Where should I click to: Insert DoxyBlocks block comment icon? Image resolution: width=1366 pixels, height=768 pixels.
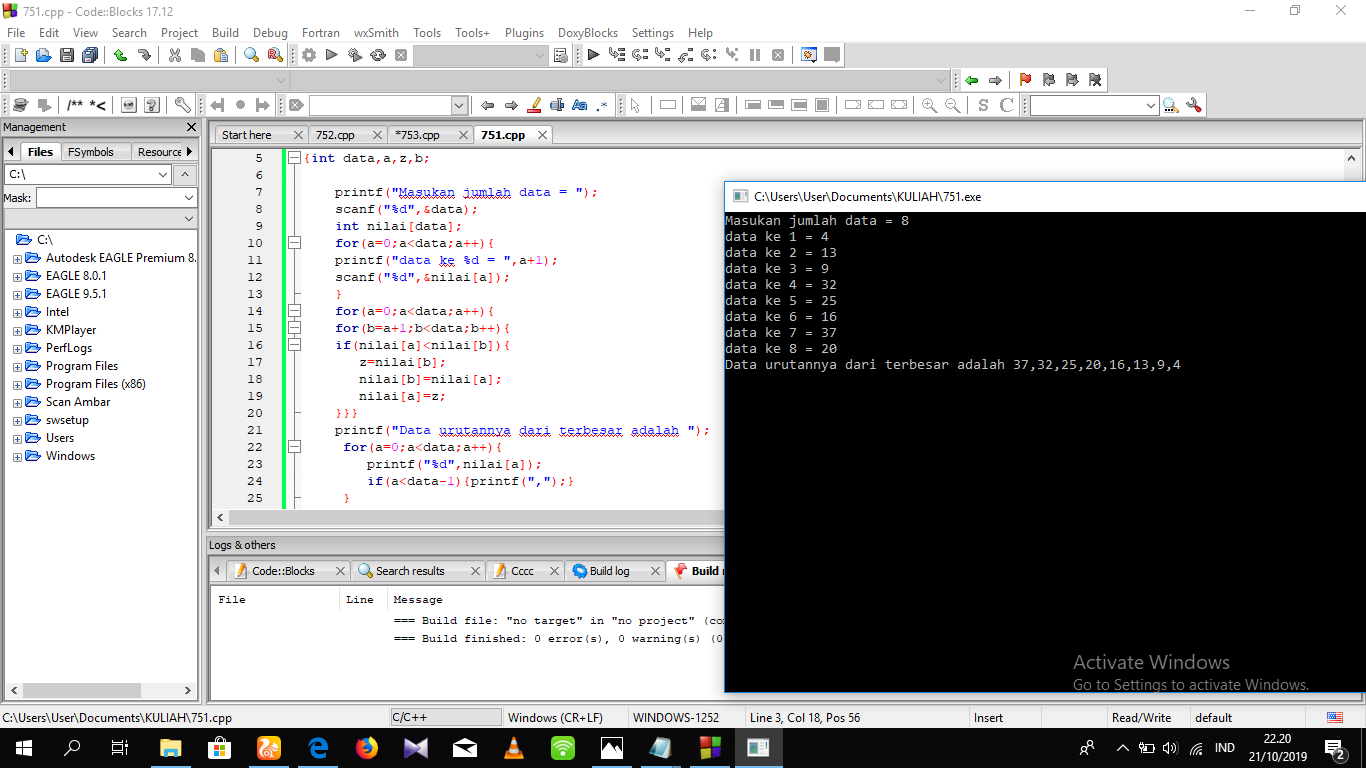click(75, 104)
